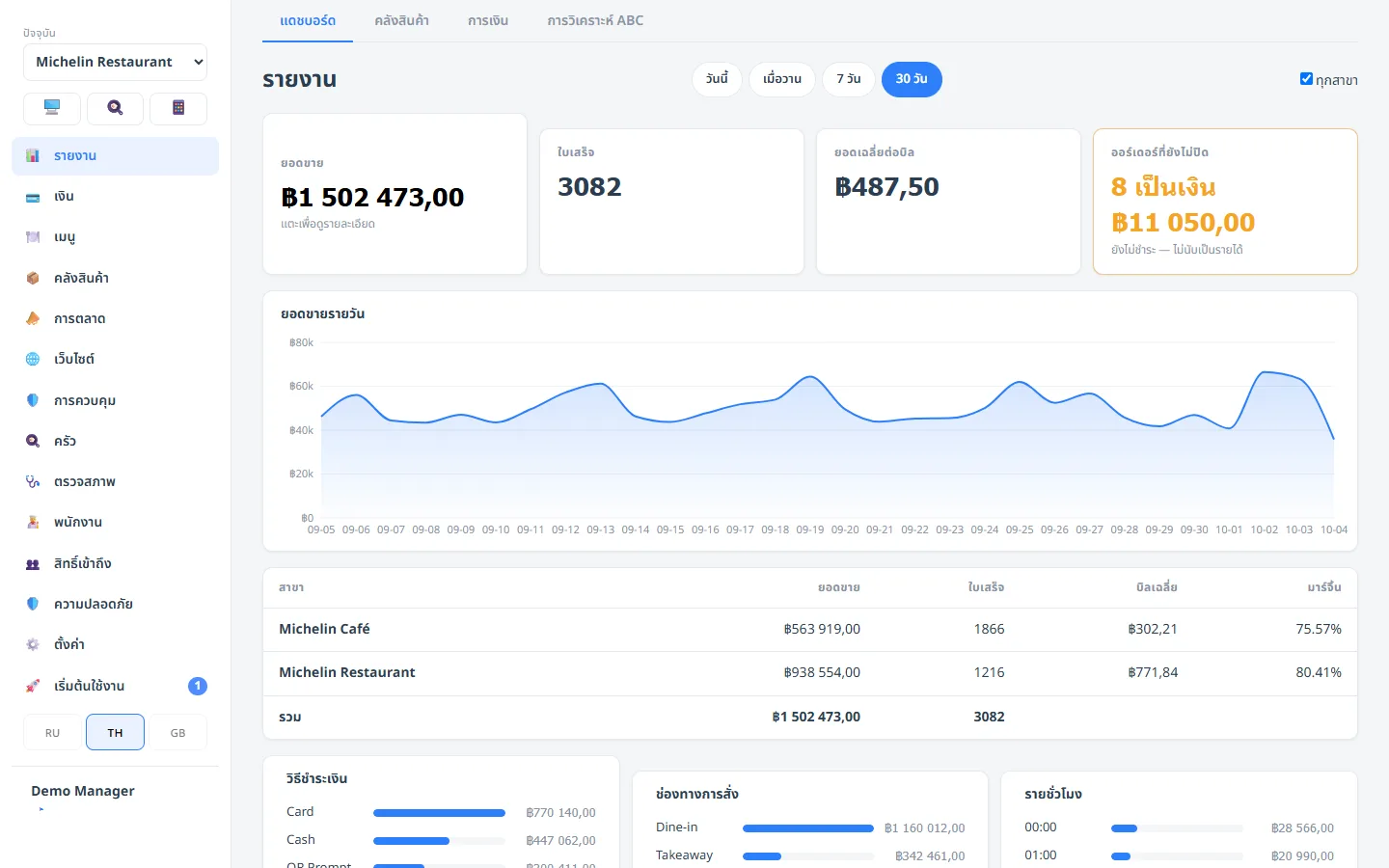Switch the language to GB

(178, 732)
